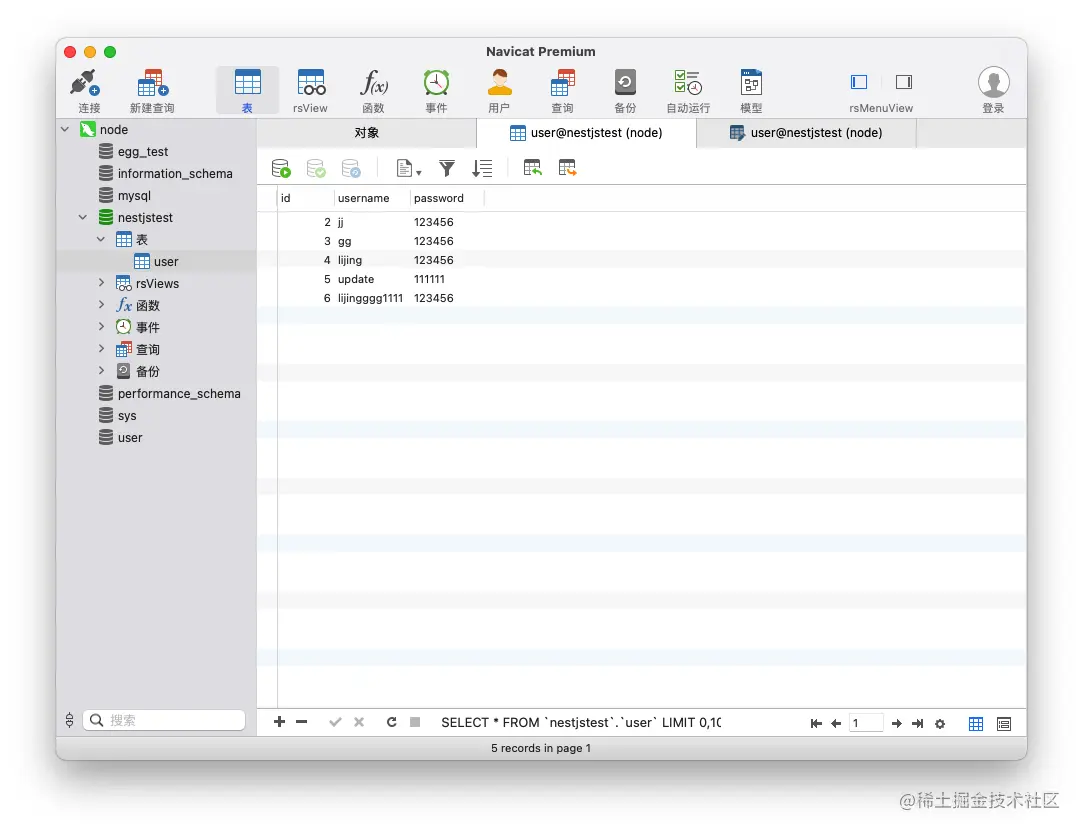Image resolution: width=1083 pixels, height=834 pixels.
Task: Open the 备份 backup toolbar icon
Action: click(625, 91)
